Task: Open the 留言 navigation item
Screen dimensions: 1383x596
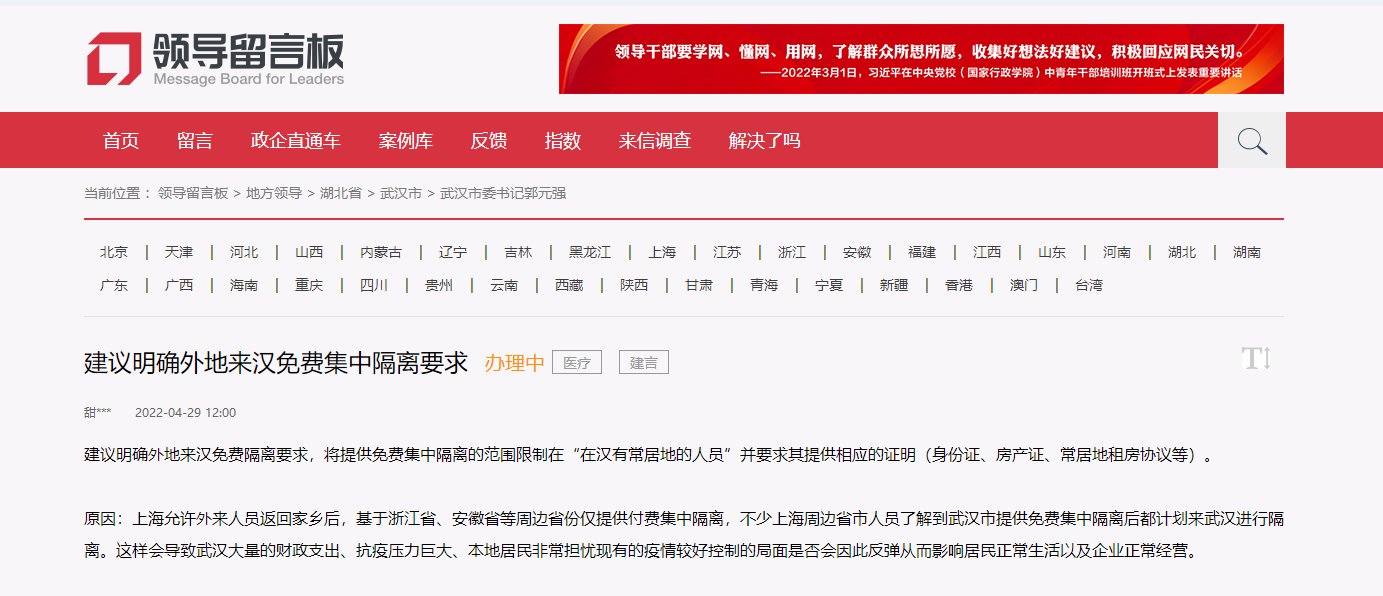Action: [x=195, y=141]
